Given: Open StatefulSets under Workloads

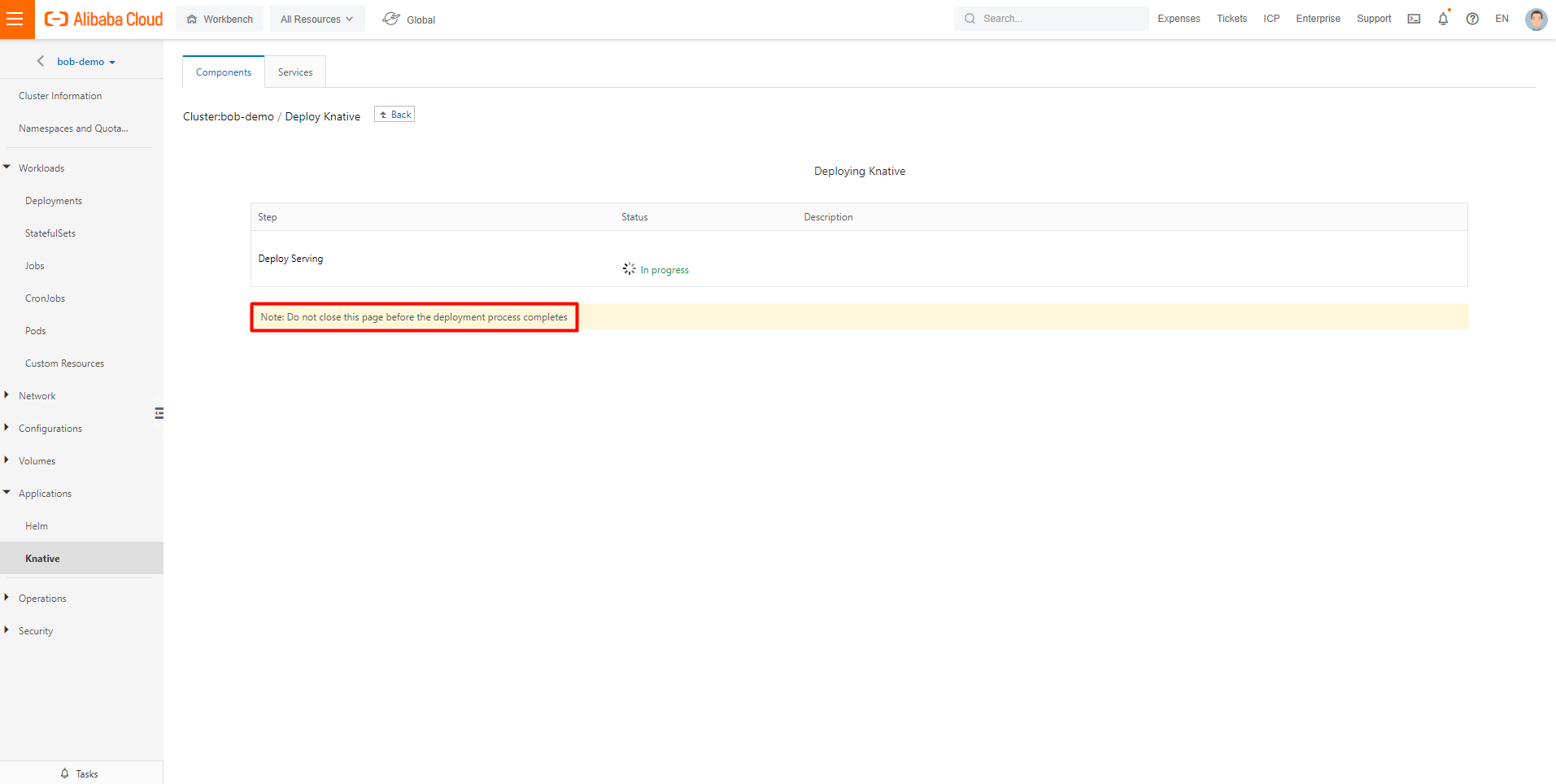Looking at the screenshot, I should pyautogui.click(x=50, y=233).
